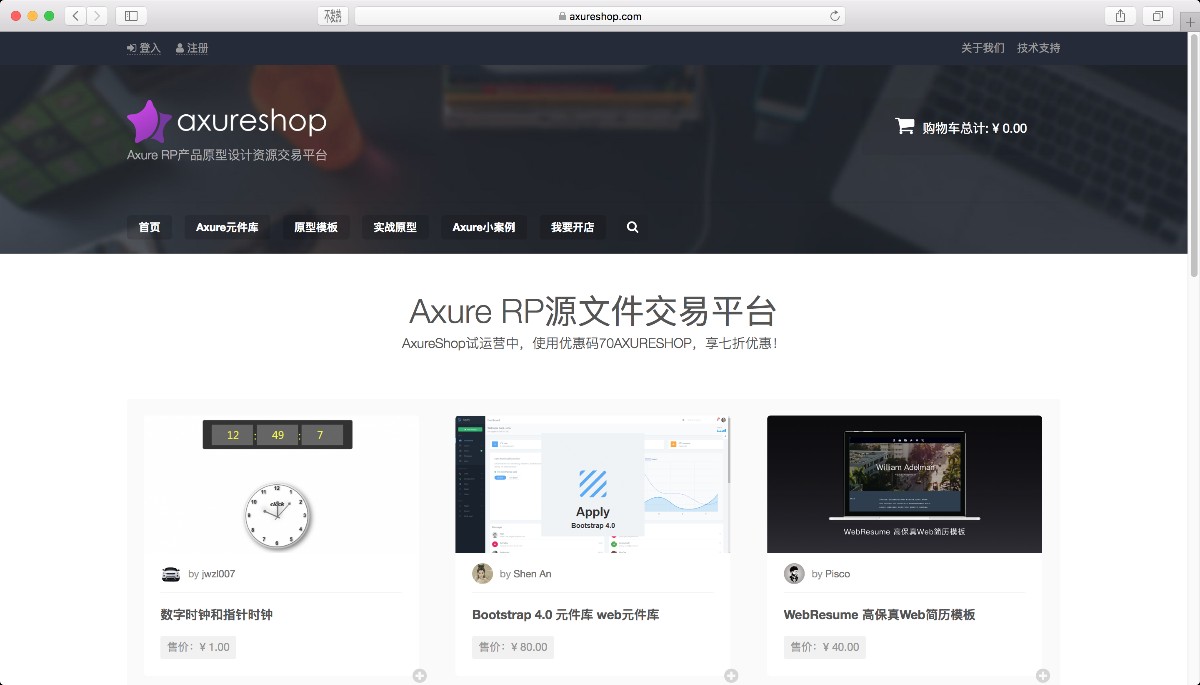Open the Bootstrap 4.0 元件库 web元件库 title

[x=565, y=615]
